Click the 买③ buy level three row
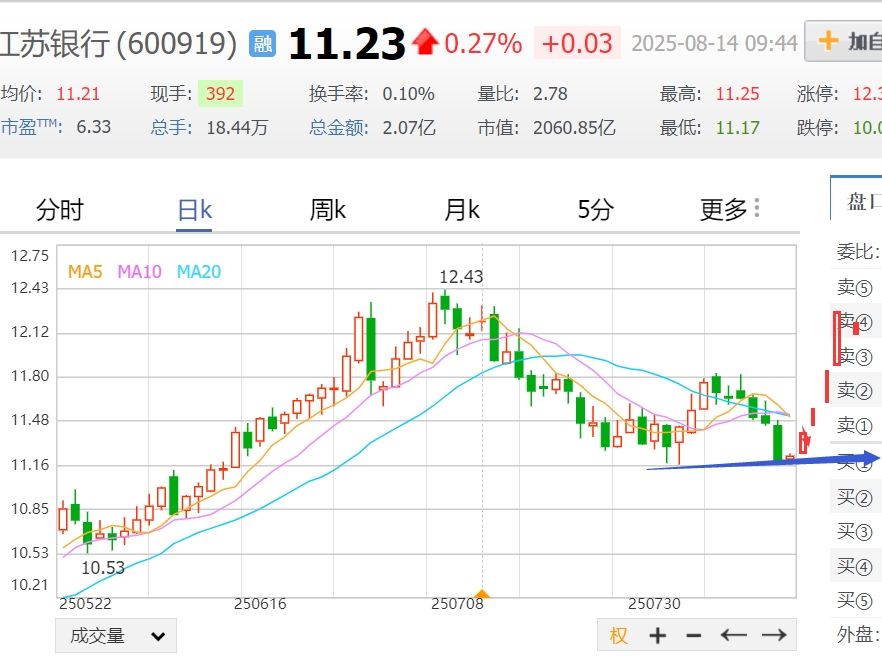882x657 pixels. (855, 531)
